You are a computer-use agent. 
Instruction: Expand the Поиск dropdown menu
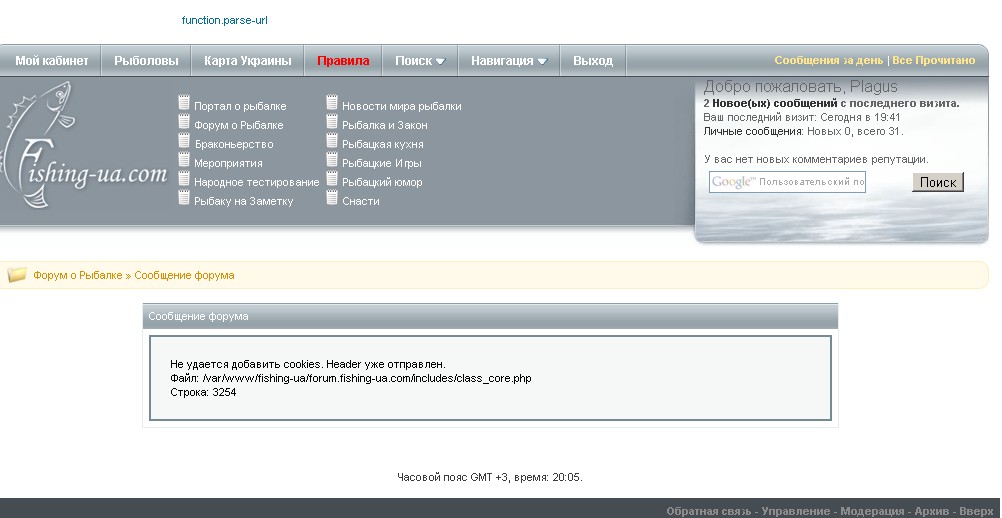[x=419, y=61]
